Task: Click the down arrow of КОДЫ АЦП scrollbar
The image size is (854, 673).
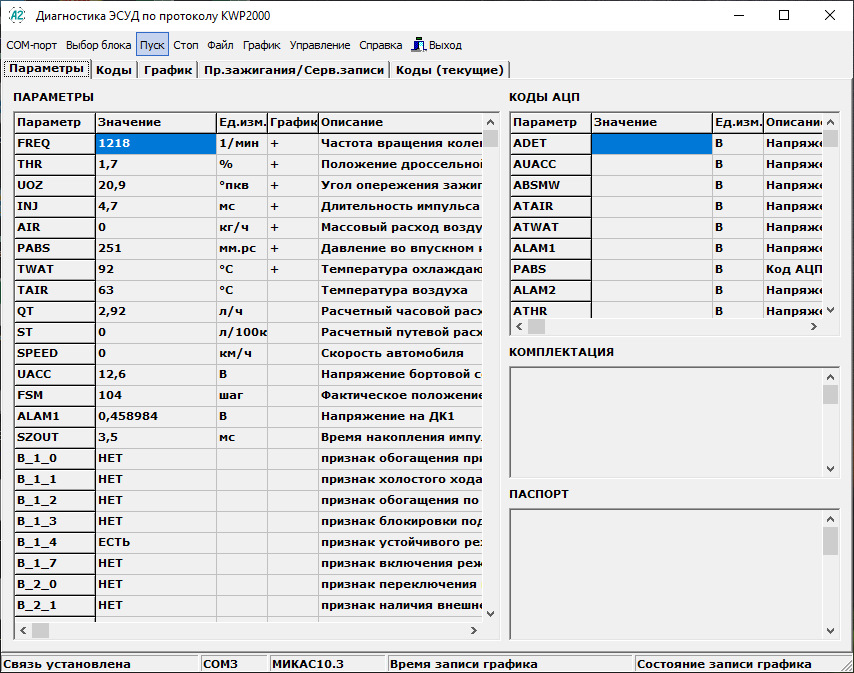Action: (x=831, y=310)
